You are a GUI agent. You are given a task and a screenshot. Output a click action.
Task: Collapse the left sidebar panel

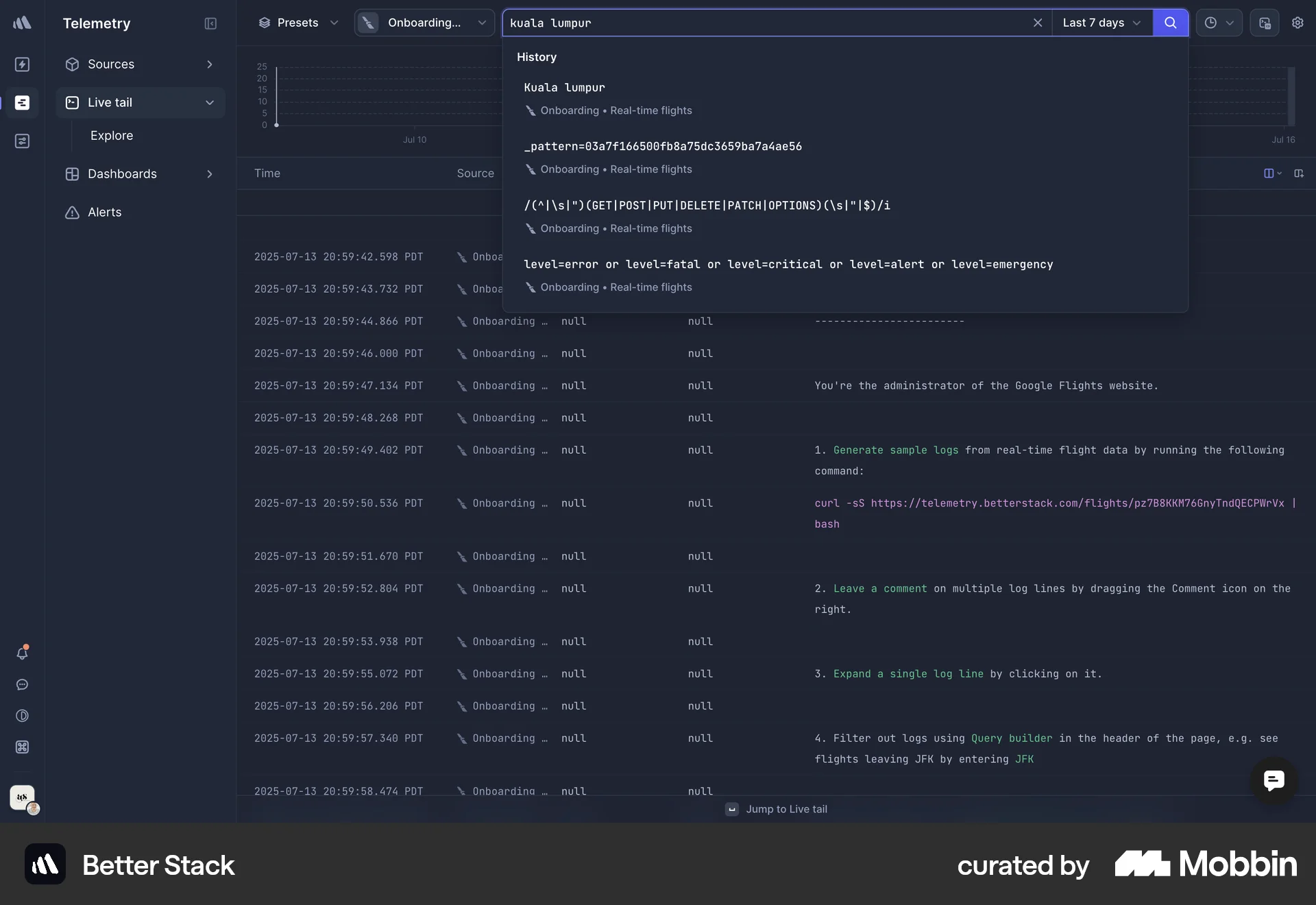point(210,23)
